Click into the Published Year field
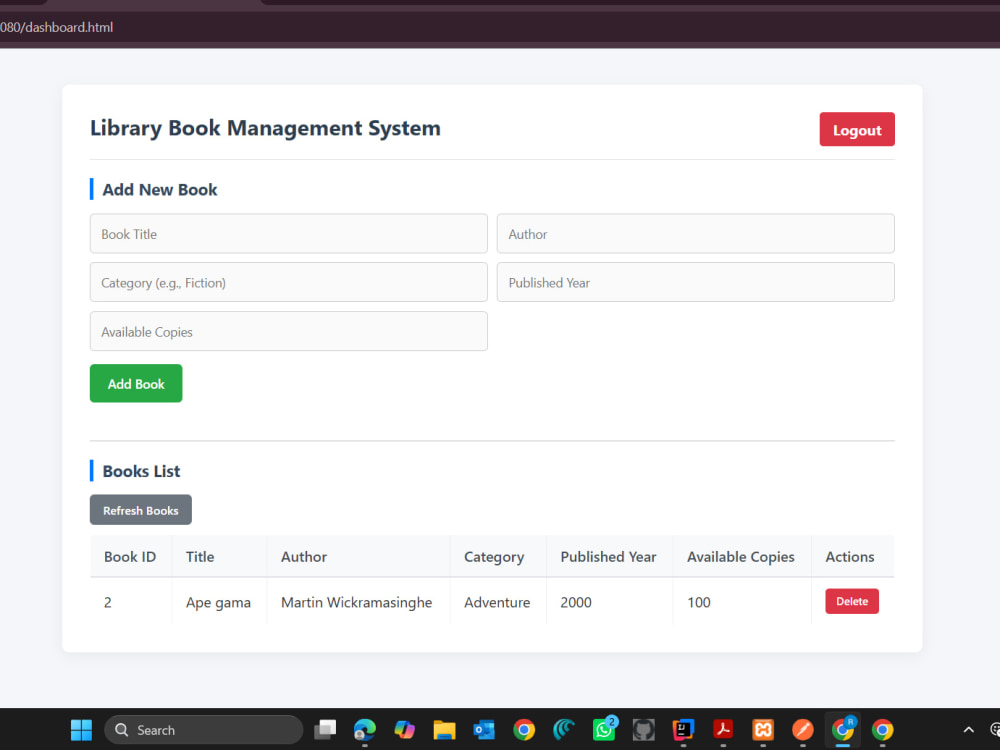 point(695,282)
